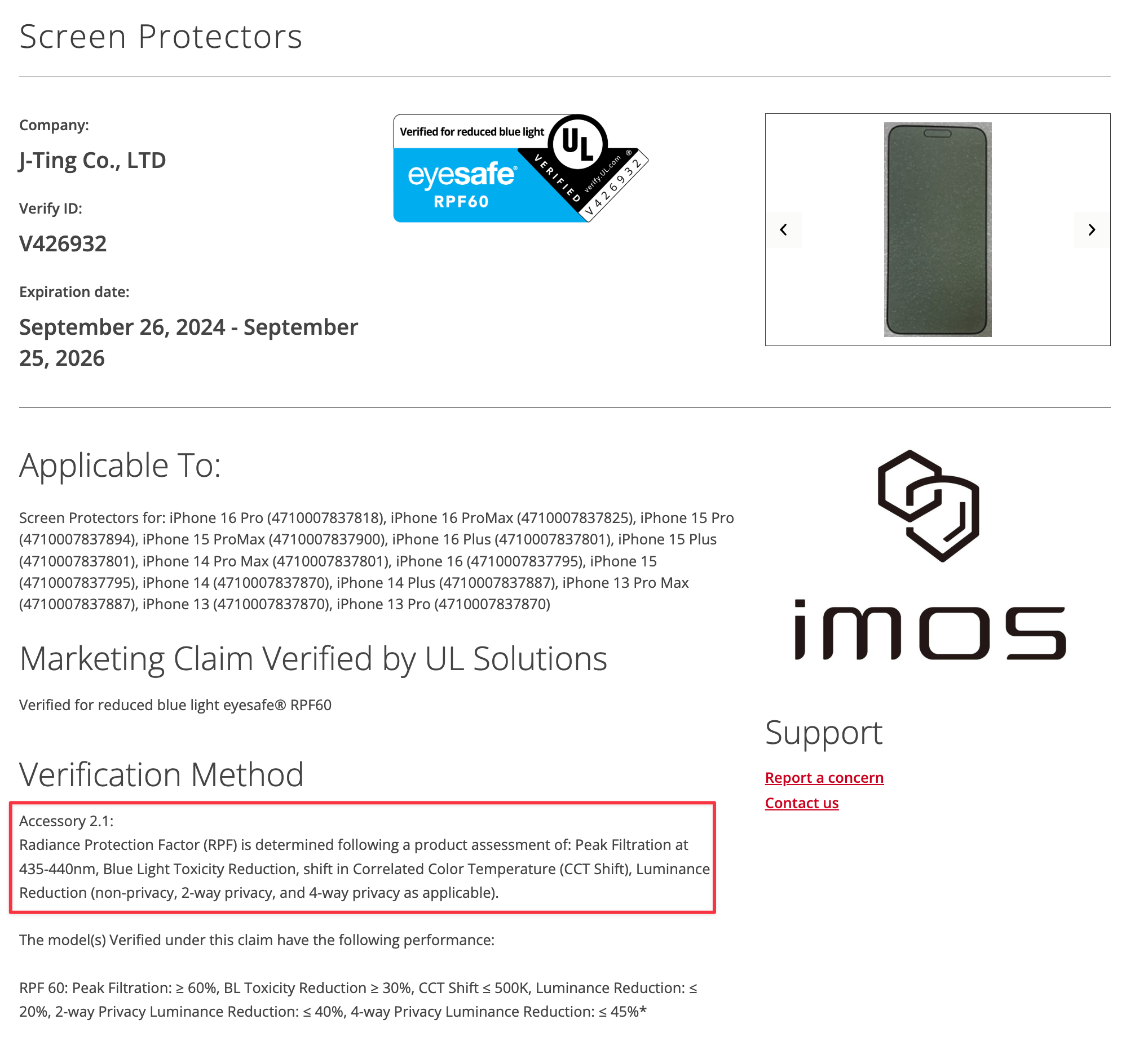Click the Screen Protectors page heading

[161, 37]
